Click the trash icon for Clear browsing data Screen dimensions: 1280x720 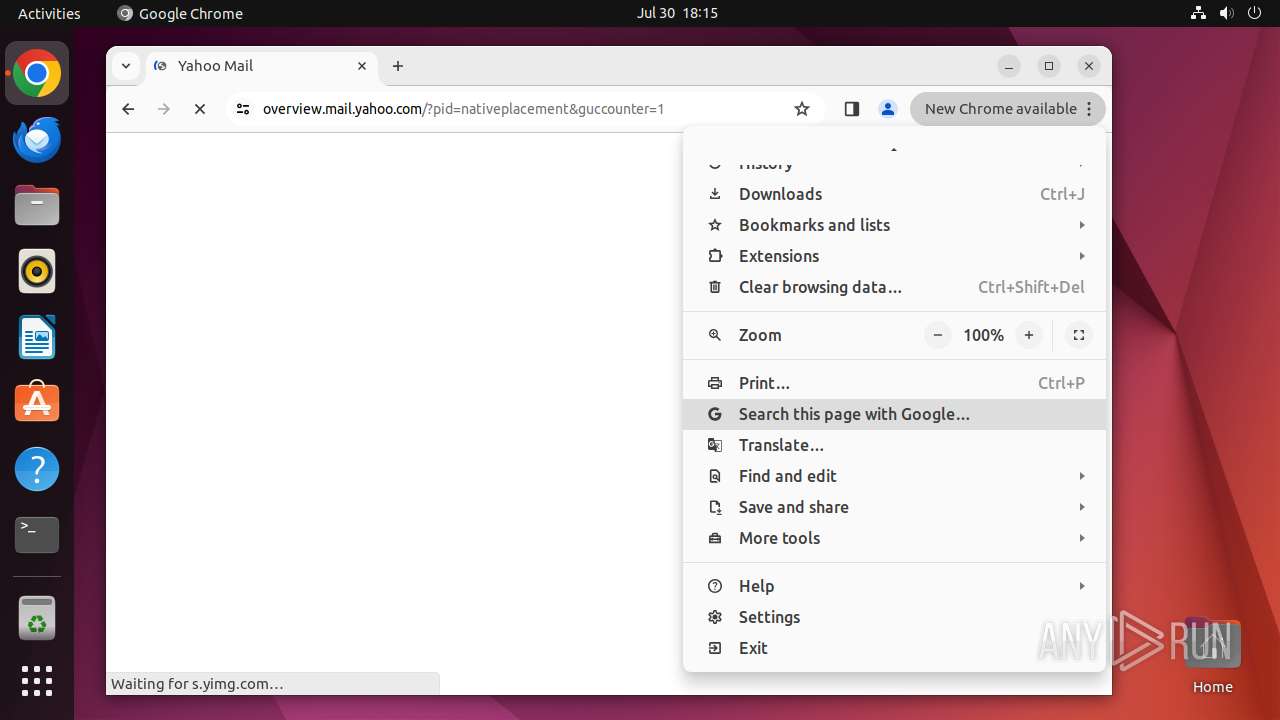point(714,287)
